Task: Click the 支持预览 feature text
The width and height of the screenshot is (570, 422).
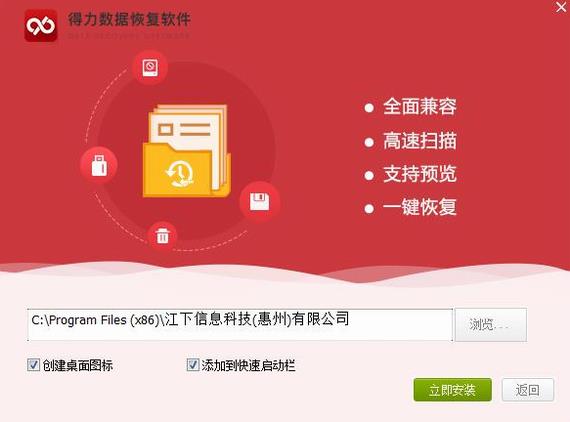Action: (x=420, y=174)
